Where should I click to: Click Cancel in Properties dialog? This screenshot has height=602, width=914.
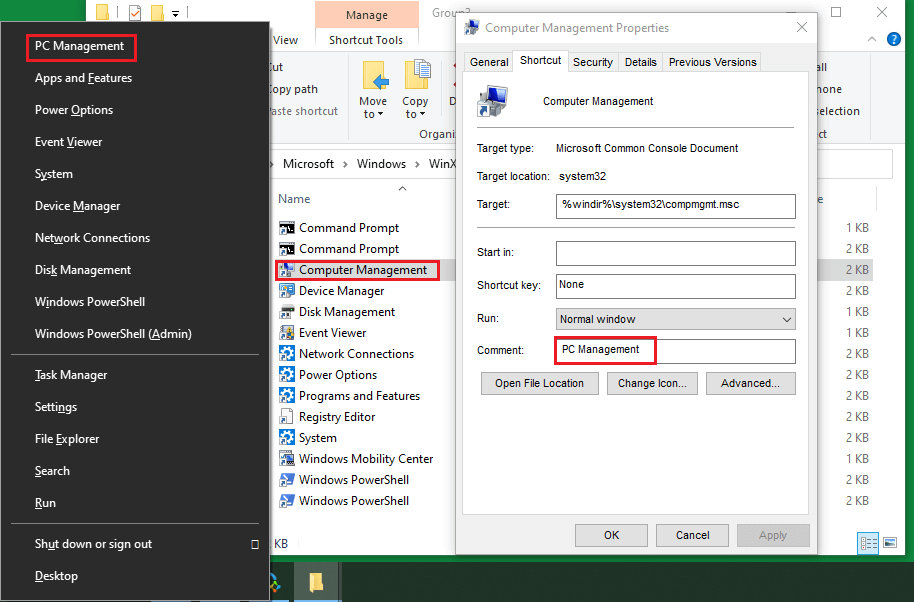pyautogui.click(x=692, y=535)
